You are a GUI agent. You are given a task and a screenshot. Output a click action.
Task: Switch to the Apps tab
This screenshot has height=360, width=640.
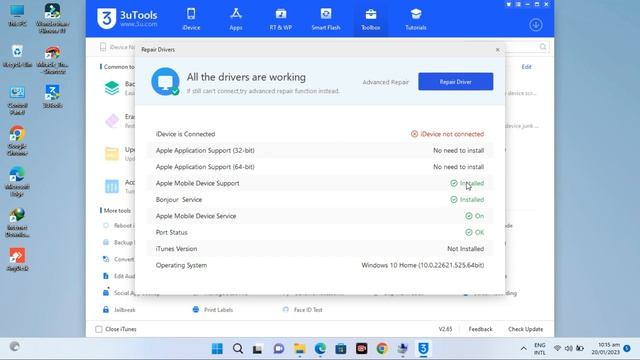(236, 19)
